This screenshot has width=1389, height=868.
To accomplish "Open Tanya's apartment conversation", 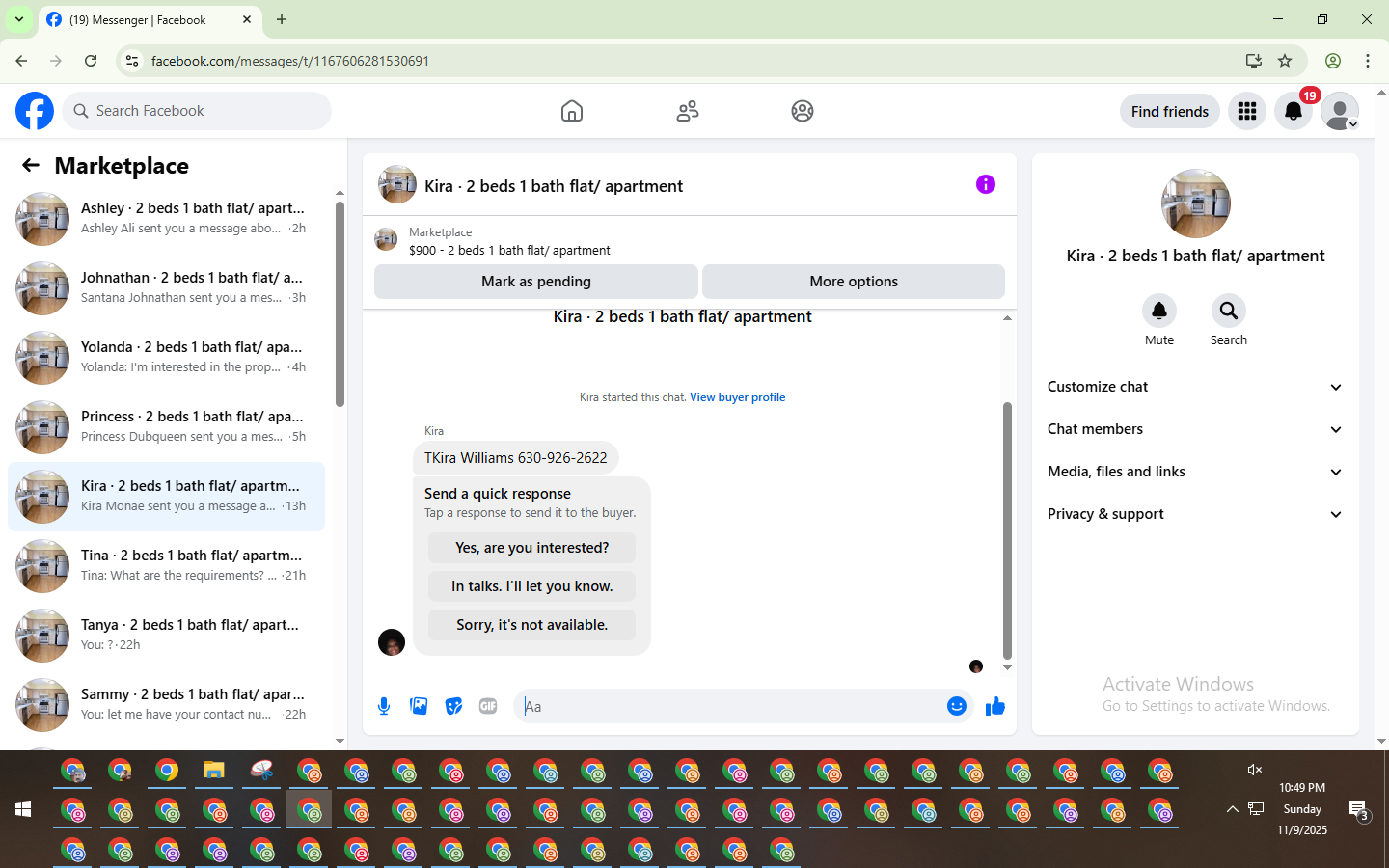I will (x=166, y=636).
